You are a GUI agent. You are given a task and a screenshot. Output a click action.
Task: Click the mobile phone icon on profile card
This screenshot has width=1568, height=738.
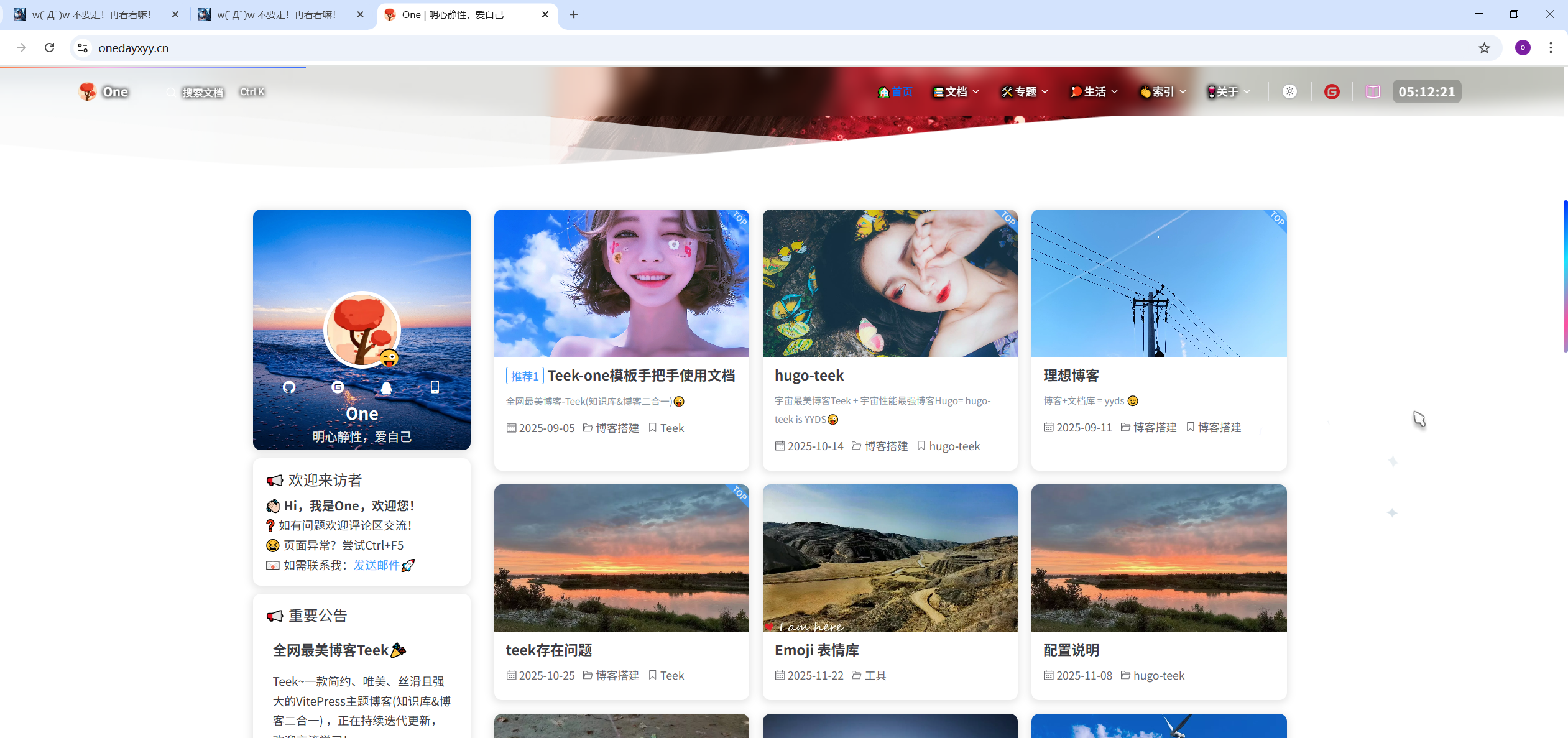(435, 387)
